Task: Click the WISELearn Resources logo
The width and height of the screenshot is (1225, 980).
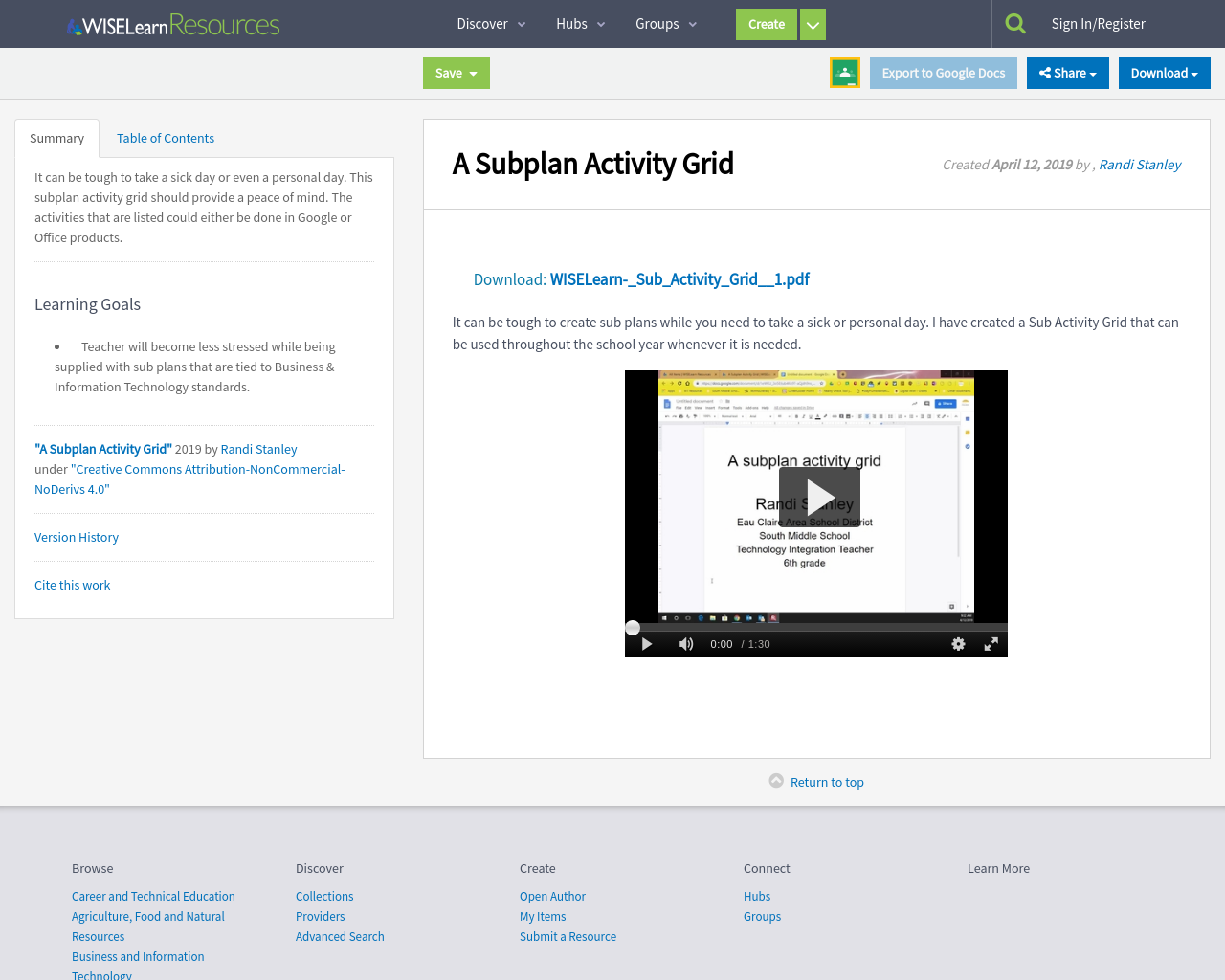Action: 172,23
